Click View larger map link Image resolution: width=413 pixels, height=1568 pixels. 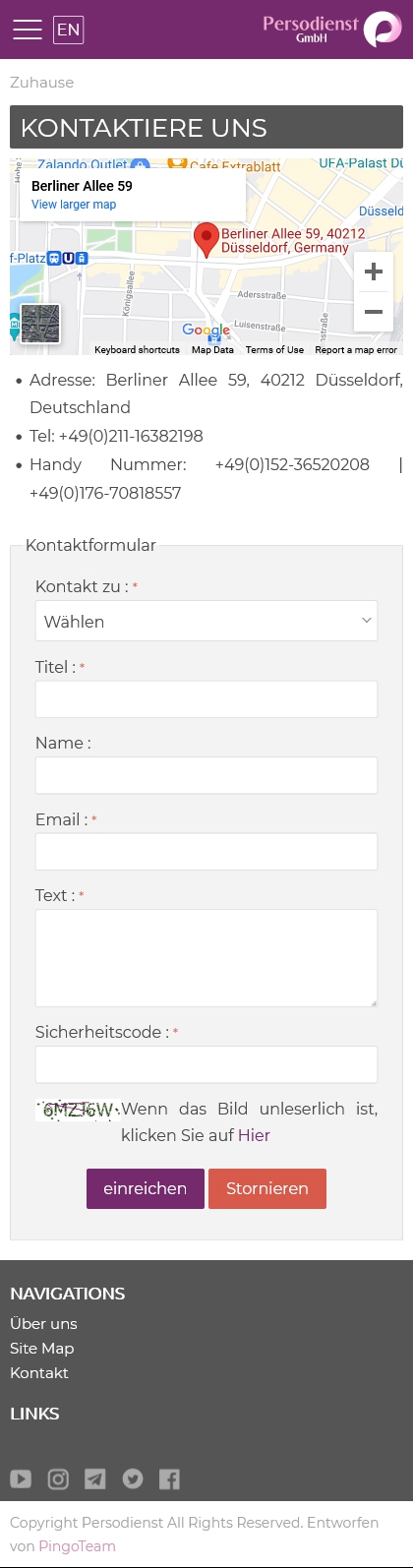coord(74,205)
